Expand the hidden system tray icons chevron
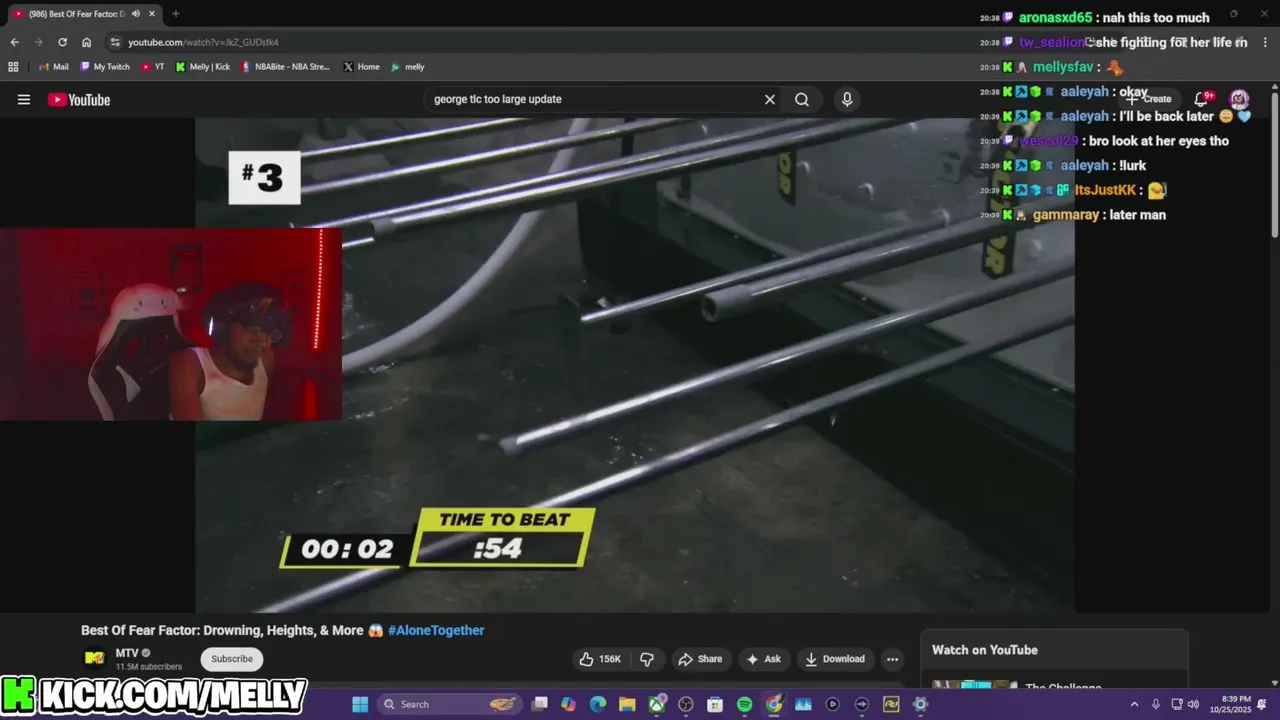This screenshot has height=720, width=1280. [1134, 704]
